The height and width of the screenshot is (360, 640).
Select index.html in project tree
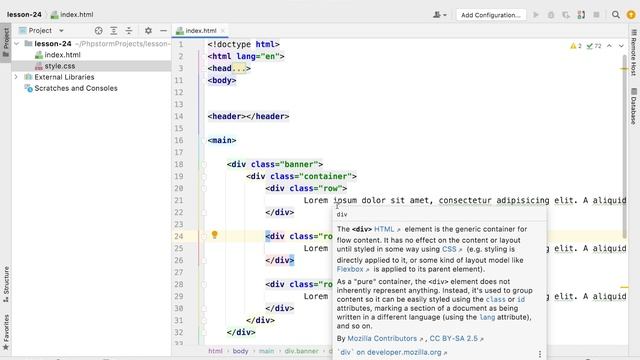coord(62,55)
